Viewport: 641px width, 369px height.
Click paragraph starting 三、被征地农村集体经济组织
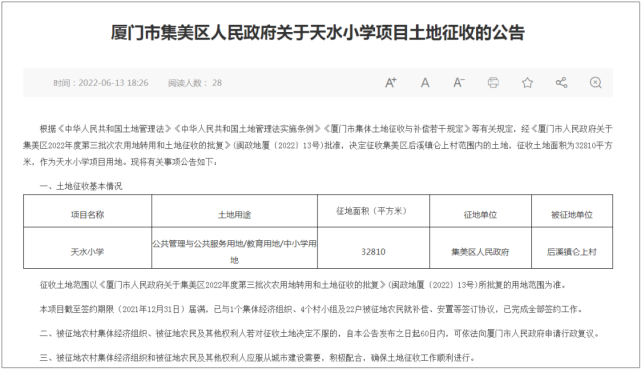click(x=258, y=358)
